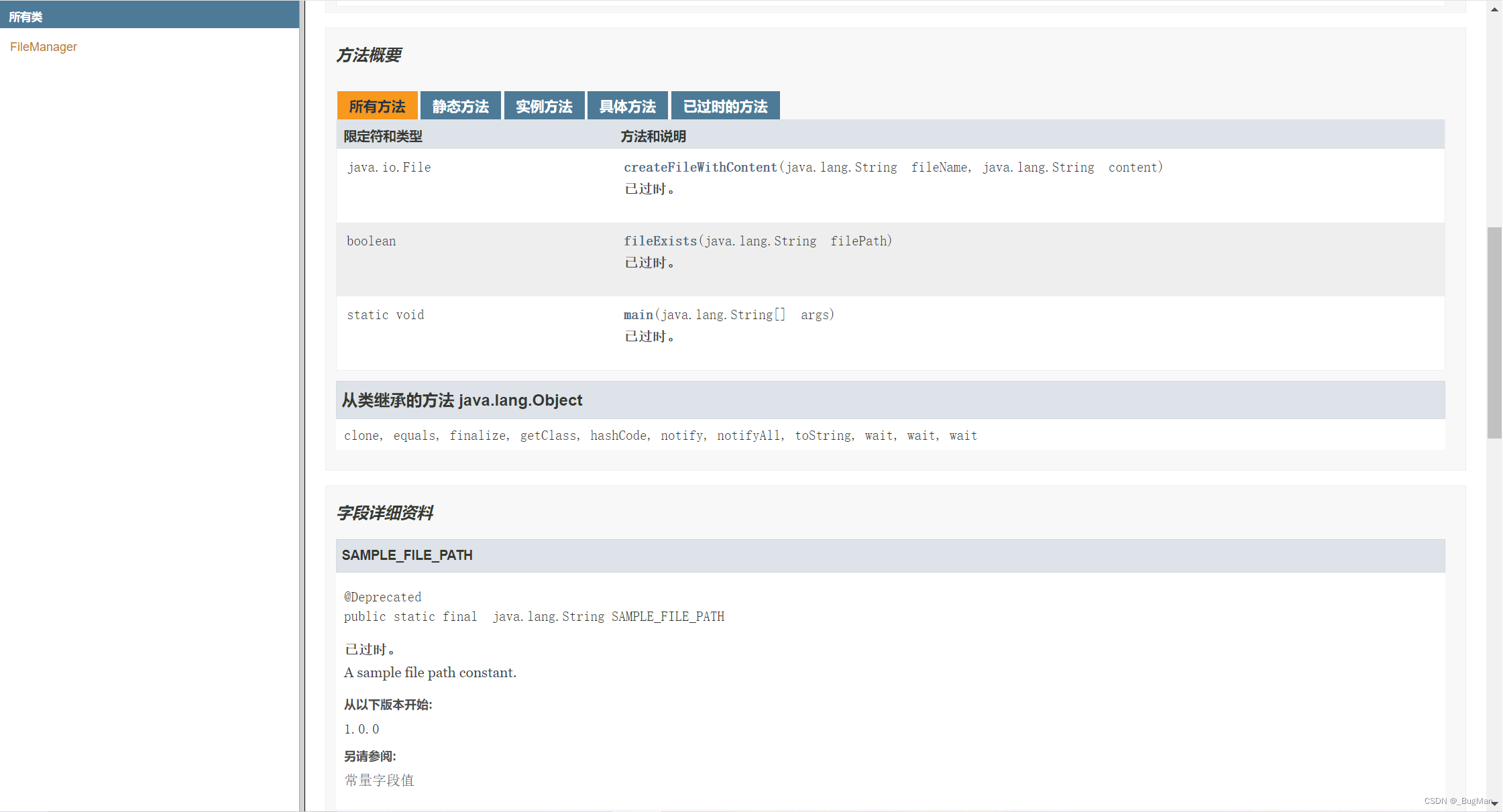The width and height of the screenshot is (1503, 812).
Task: Open createFileWithContent method link
Action: point(700,167)
